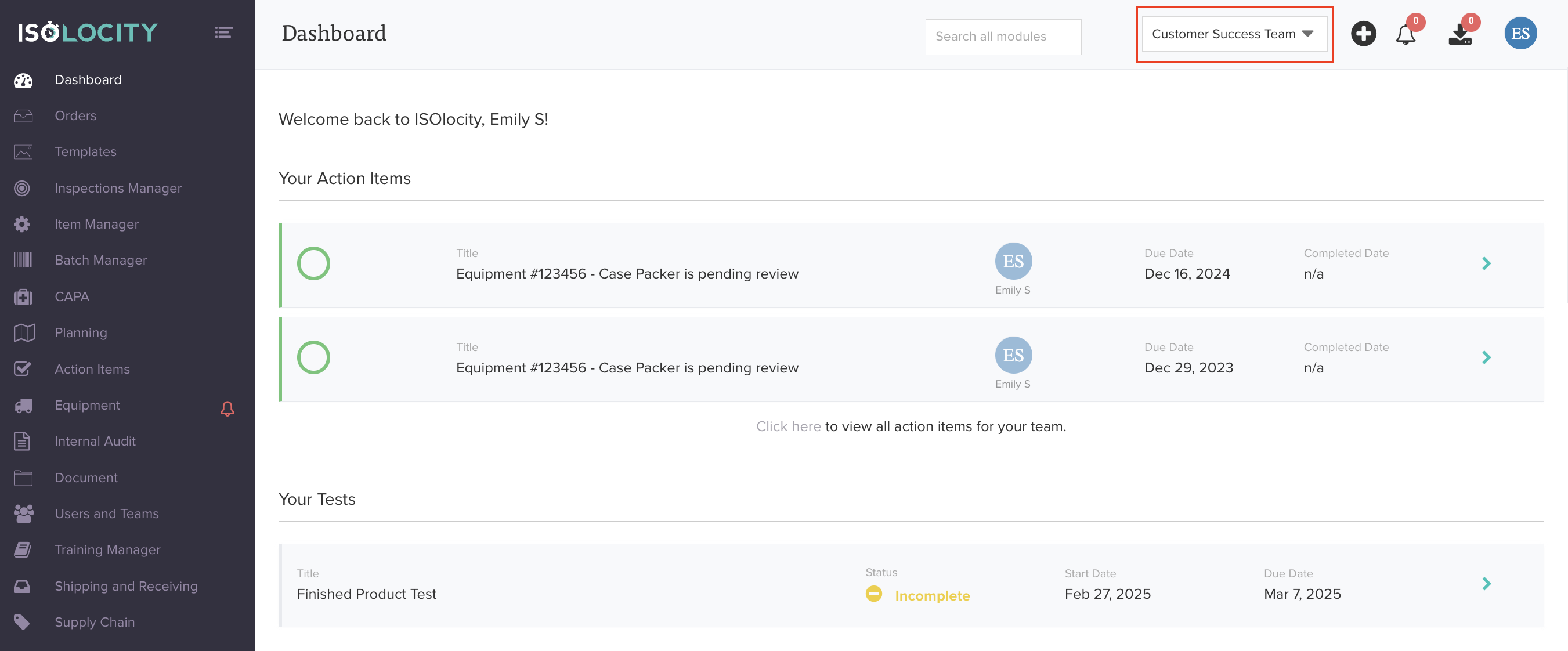Click the ISOlocity logo
The width and height of the screenshot is (1568, 651).
(88, 32)
